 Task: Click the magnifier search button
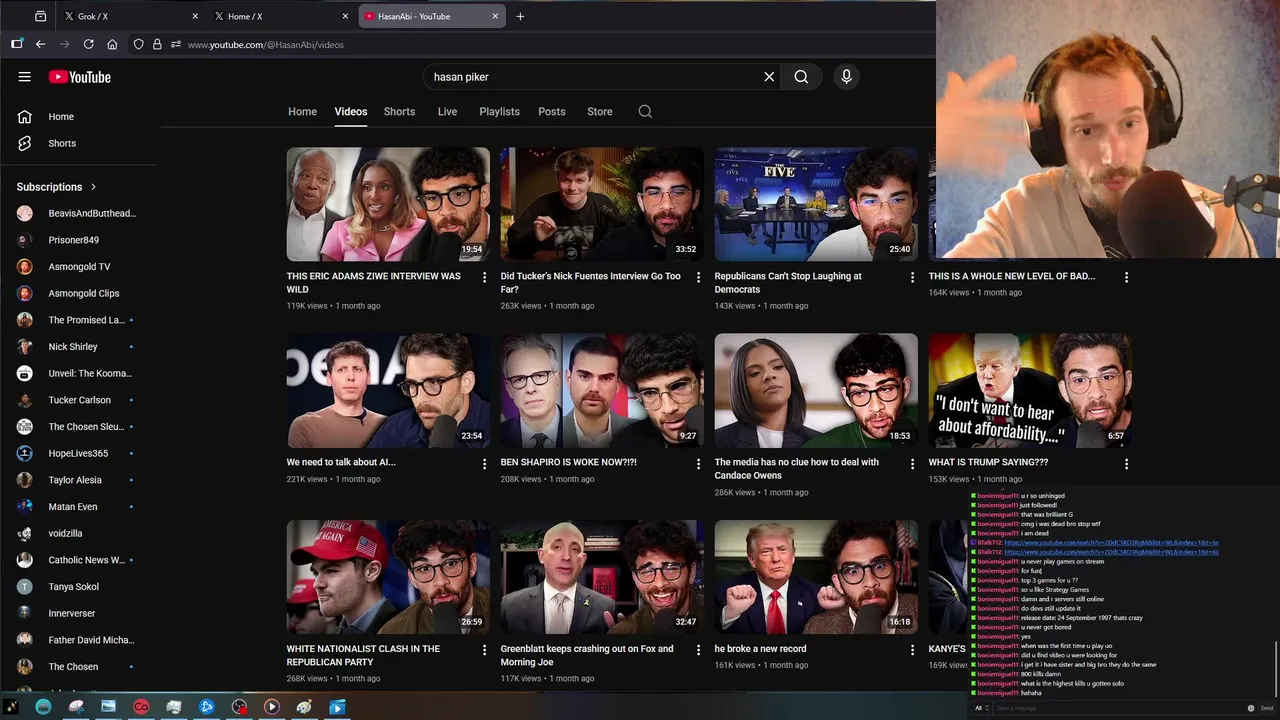pyautogui.click(x=801, y=77)
